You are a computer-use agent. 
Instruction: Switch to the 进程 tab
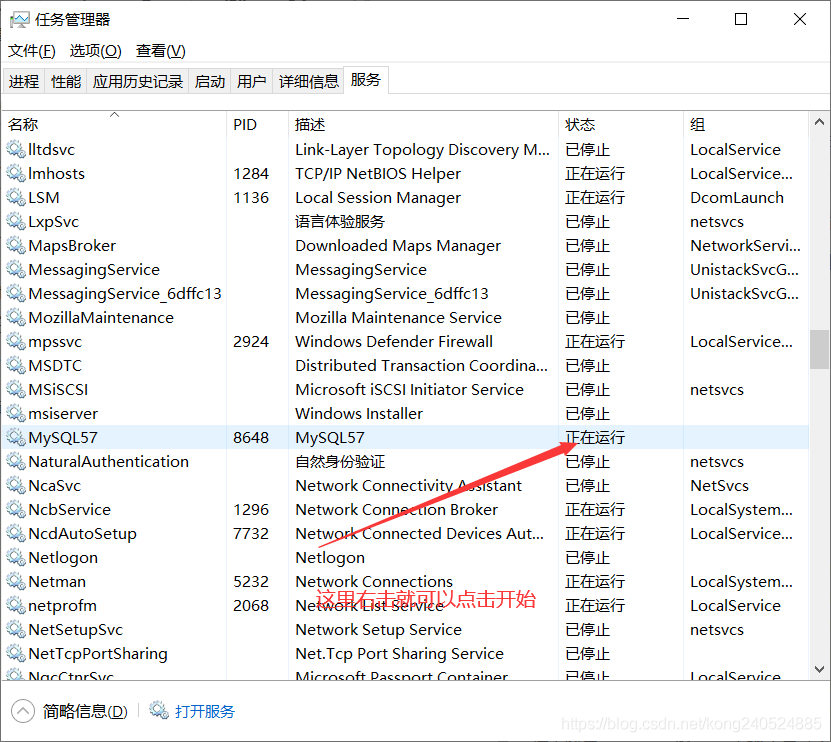click(x=24, y=81)
